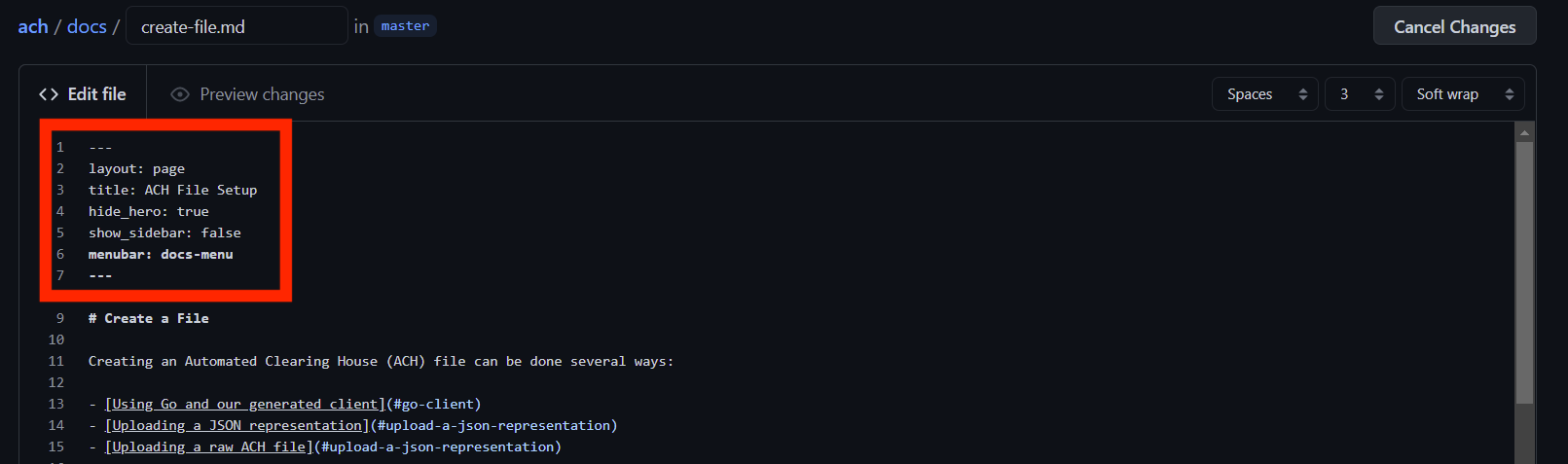This screenshot has height=464, width=1568.
Task: Click the arrows icon on indent size selector
Action: (1379, 94)
